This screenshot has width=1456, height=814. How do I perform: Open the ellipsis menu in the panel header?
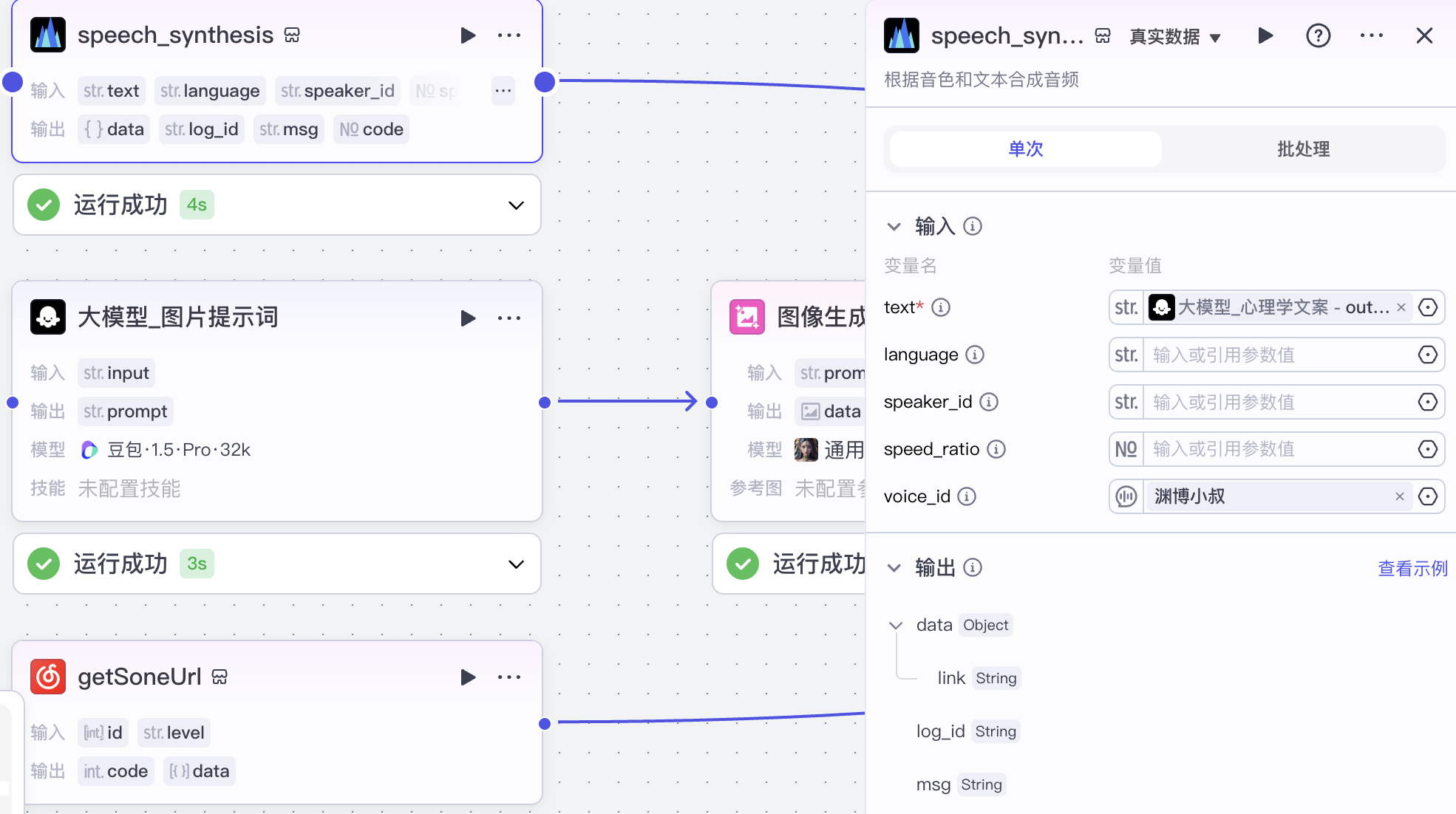(x=1372, y=35)
